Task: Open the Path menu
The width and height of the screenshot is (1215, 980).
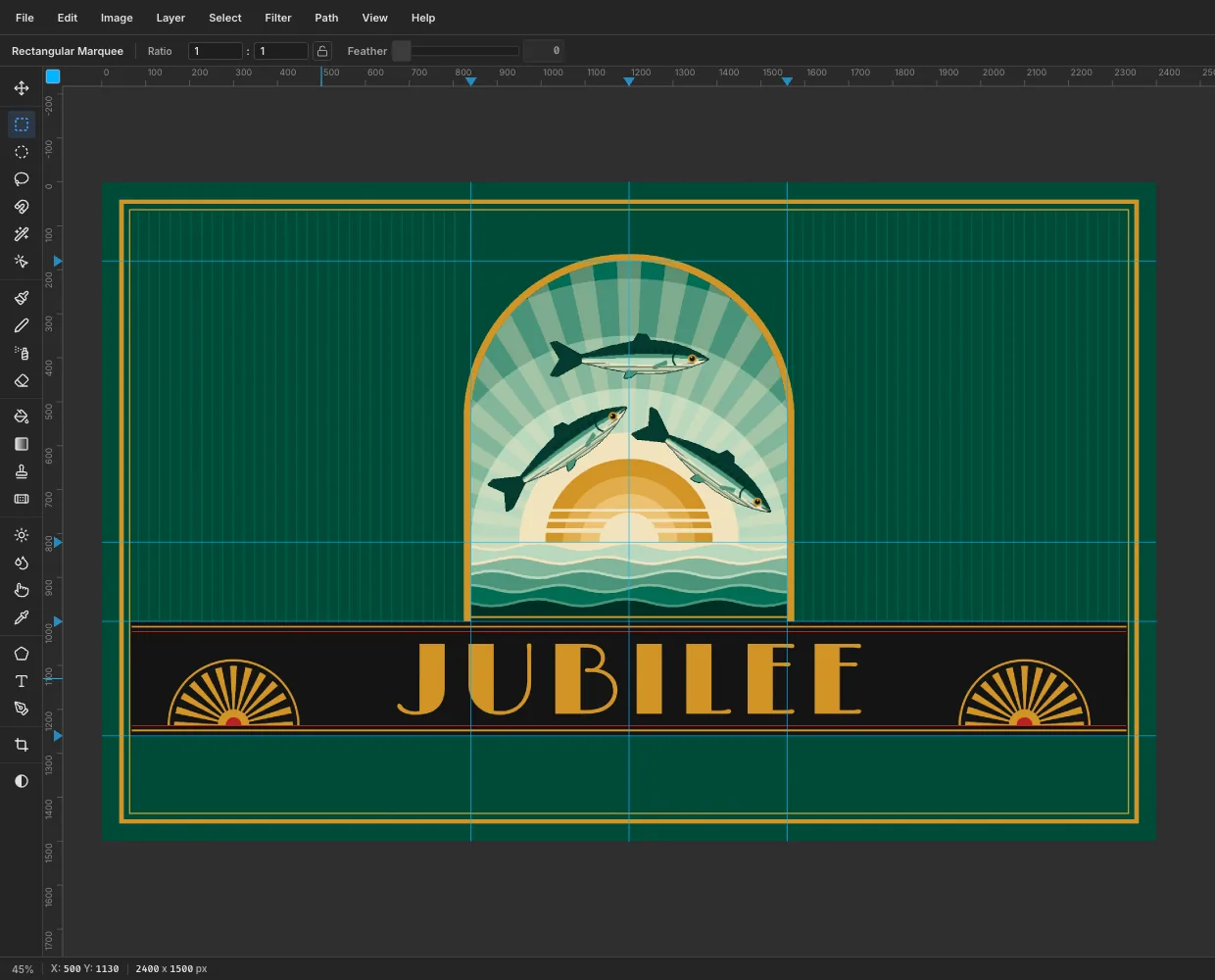Action: (x=326, y=18)
